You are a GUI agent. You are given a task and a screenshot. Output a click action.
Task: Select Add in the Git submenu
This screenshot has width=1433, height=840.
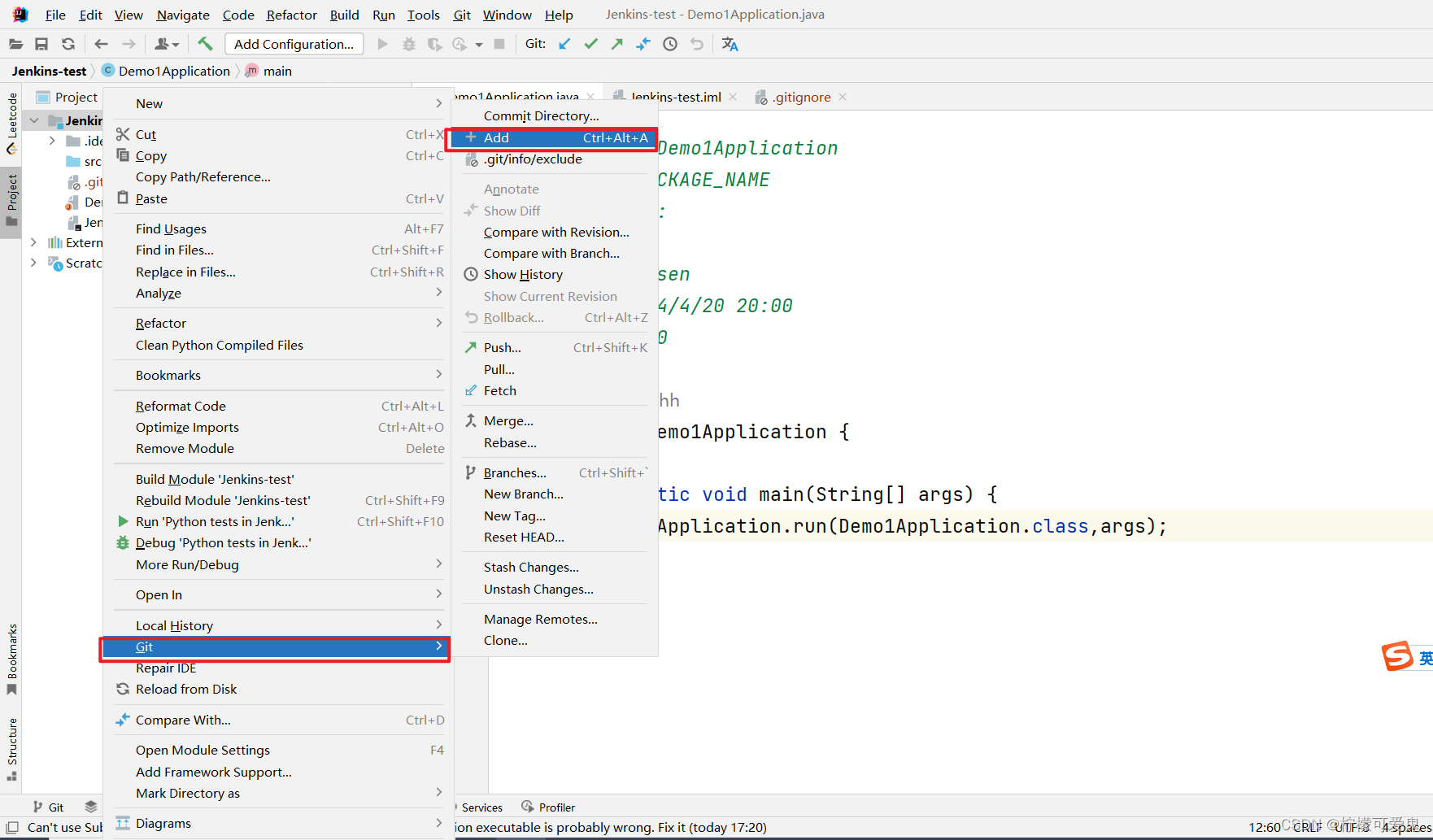pos(555,137)
